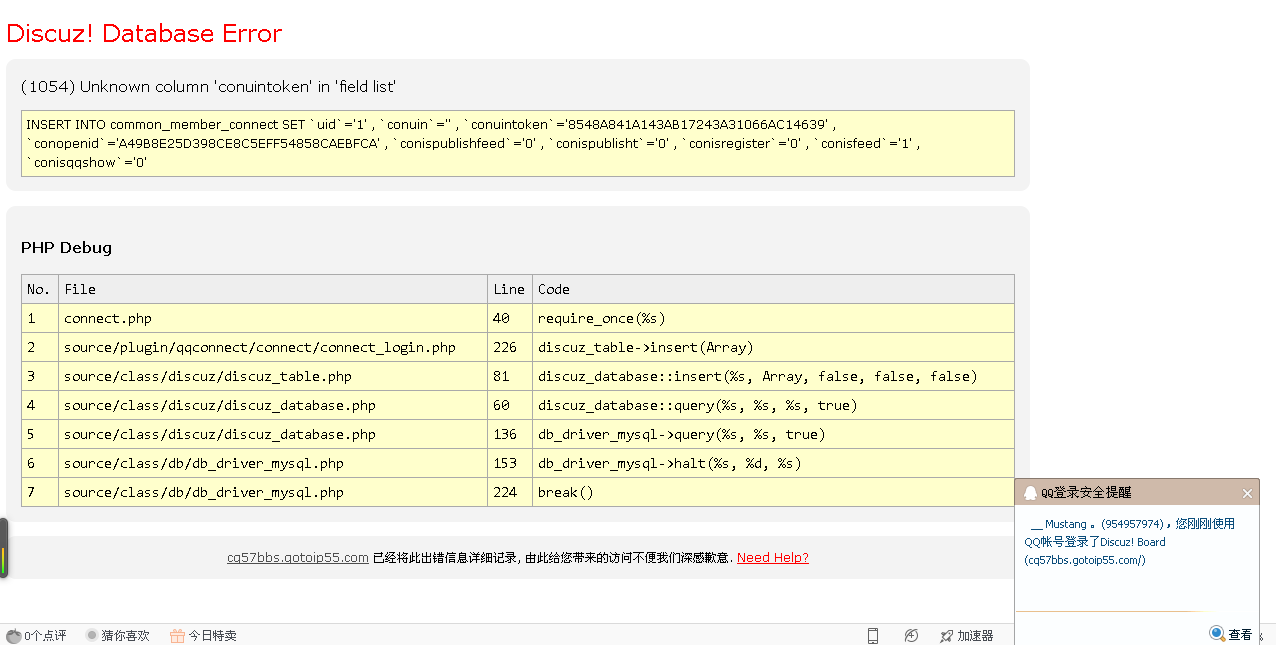Click the Discuz! Database Error heading
Viewport: 1276px width, 645px height.
144,34
